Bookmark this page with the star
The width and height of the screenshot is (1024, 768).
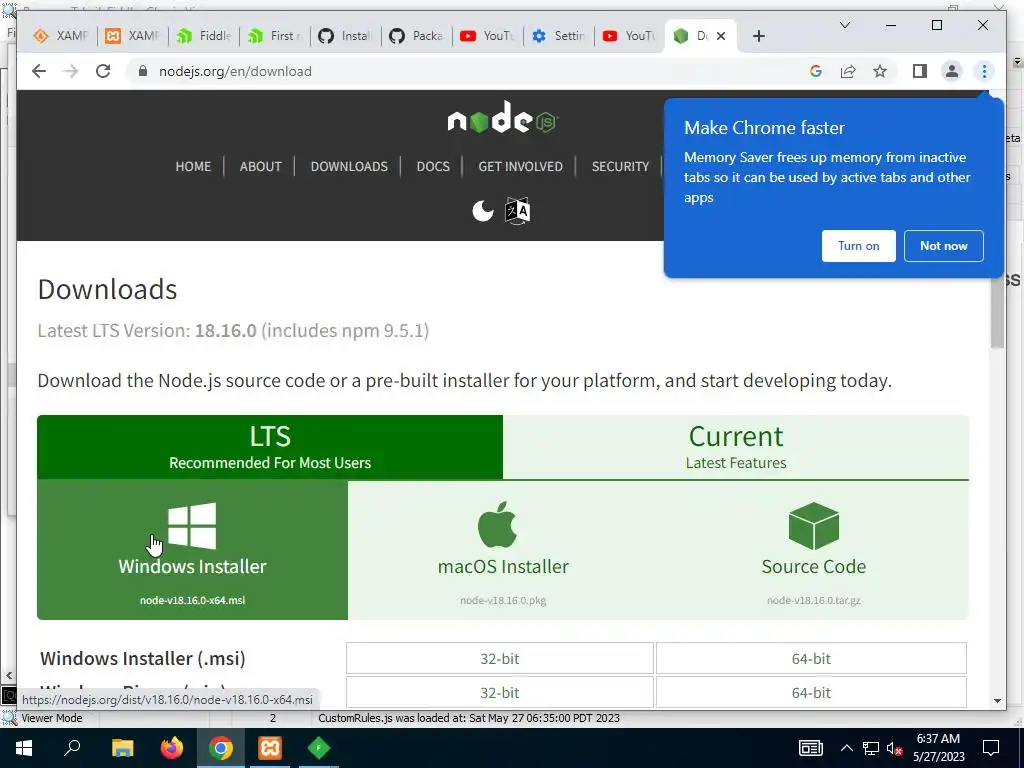[880, 71]
